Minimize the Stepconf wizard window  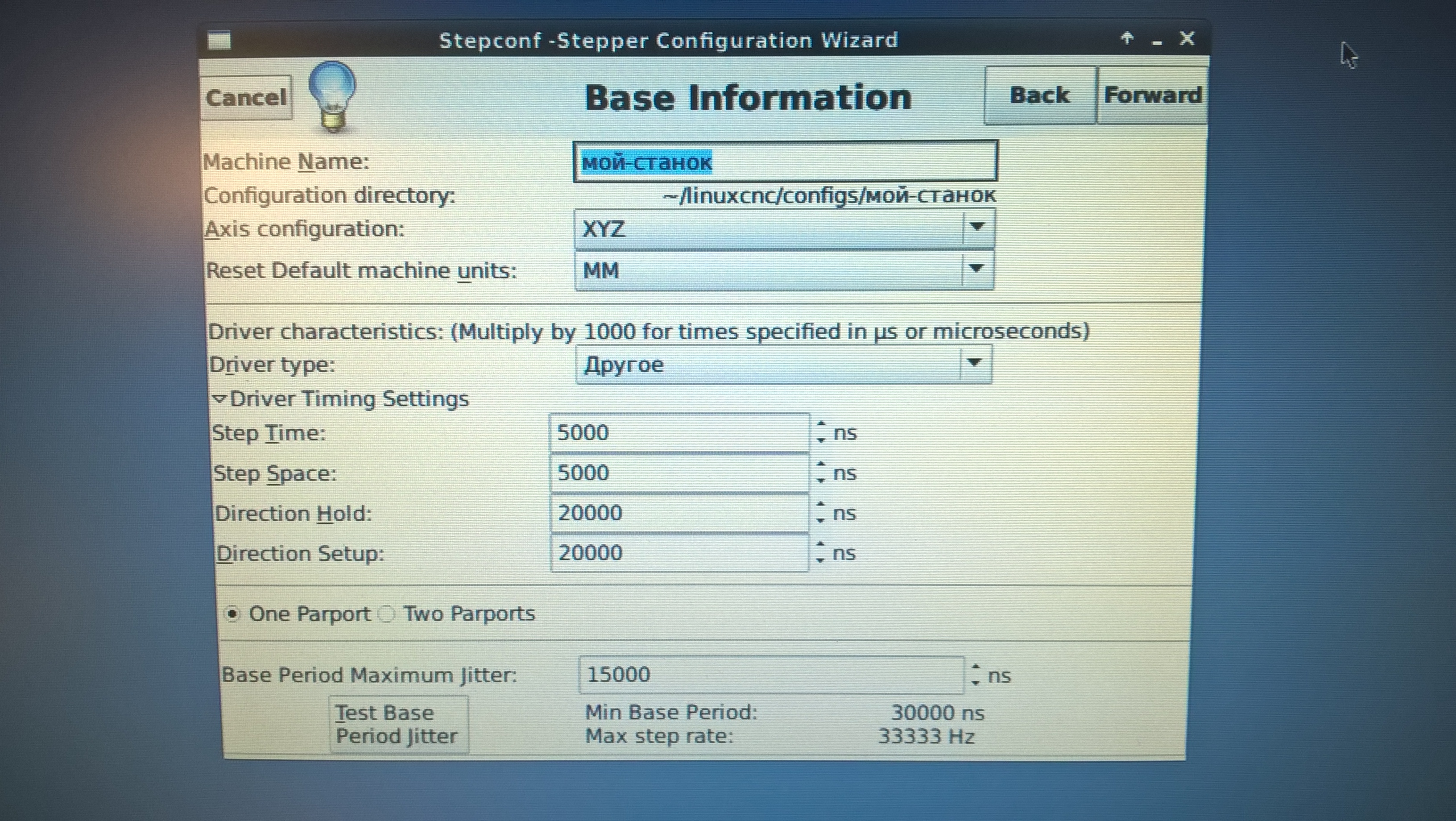click(x=1156, y=41)
